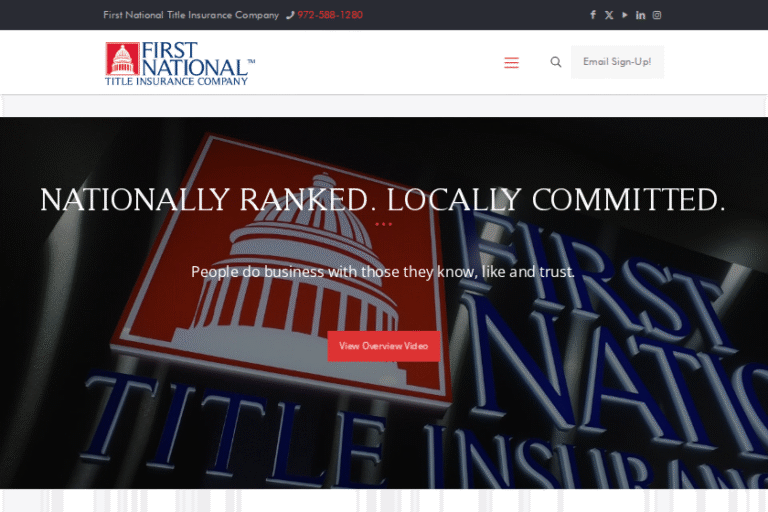Open the YouTube channel icon

coord(625,15)
